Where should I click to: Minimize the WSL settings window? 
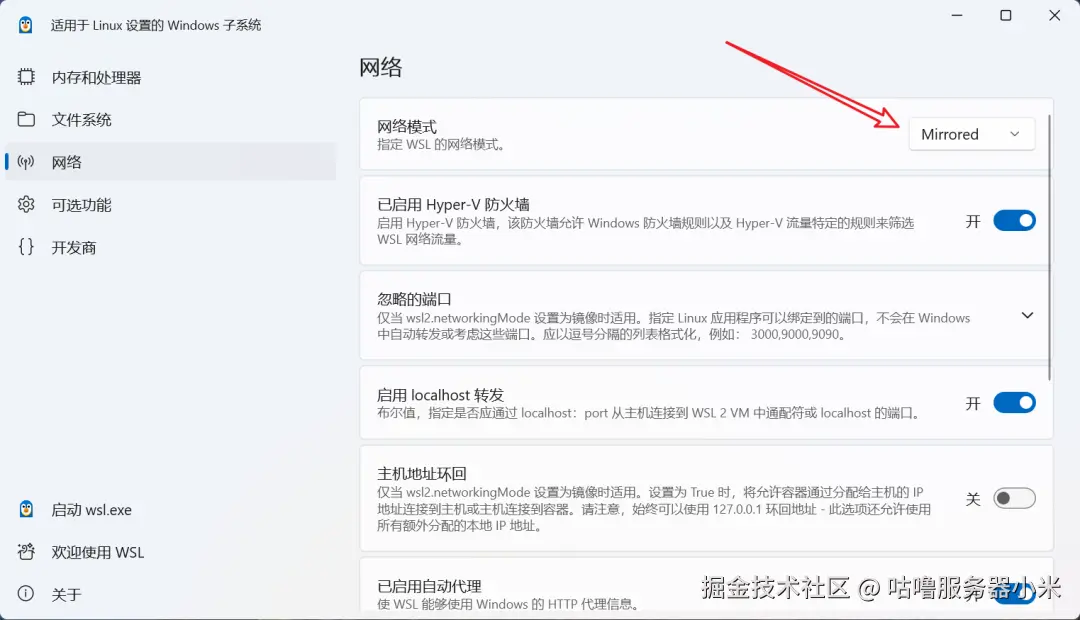tap(957, 15)
